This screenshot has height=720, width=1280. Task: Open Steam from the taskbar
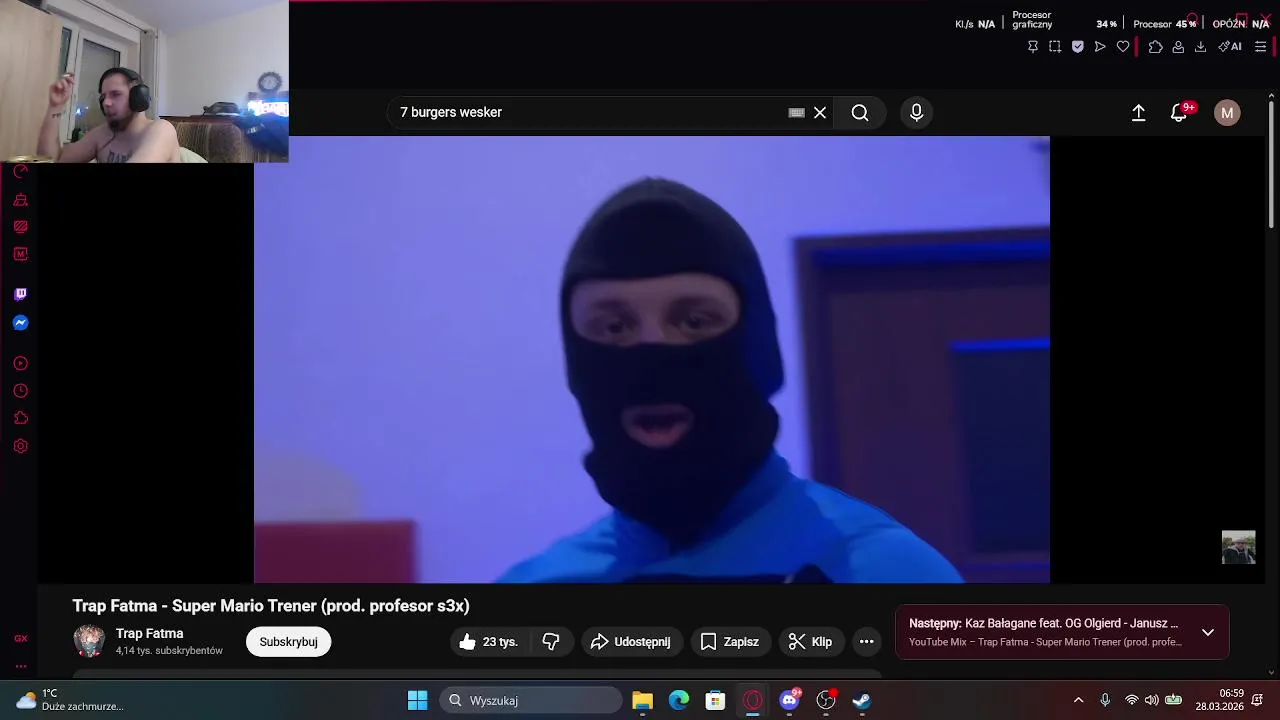(862, 700)
